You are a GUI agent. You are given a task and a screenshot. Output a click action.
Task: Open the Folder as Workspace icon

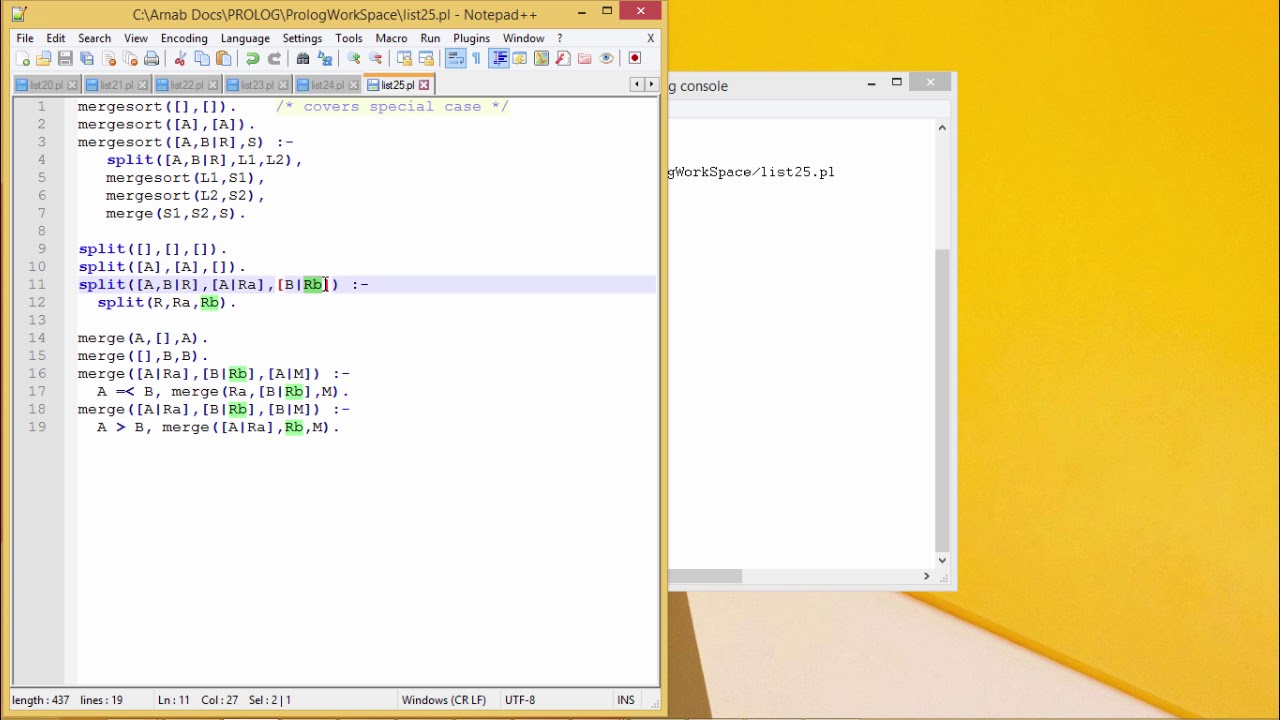click(585, 59)
